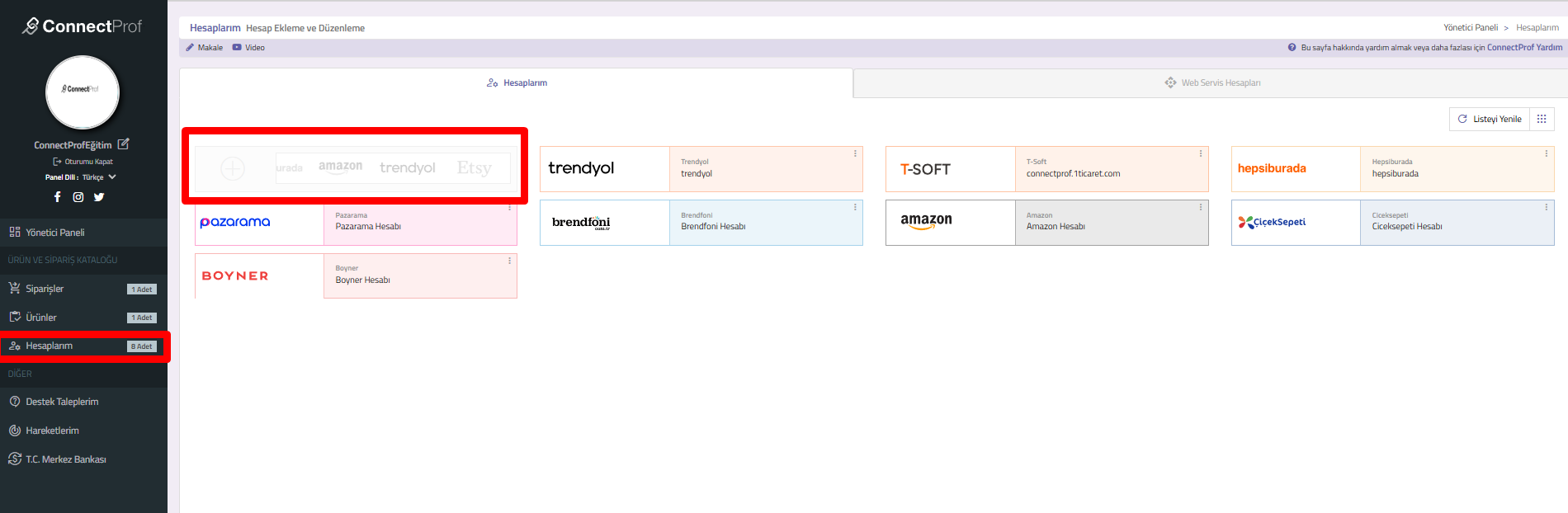Viewport: 1568px width, 513px height.
Task: Select Amazon Hesabı account name
Action: click(x=1056, y=227)
